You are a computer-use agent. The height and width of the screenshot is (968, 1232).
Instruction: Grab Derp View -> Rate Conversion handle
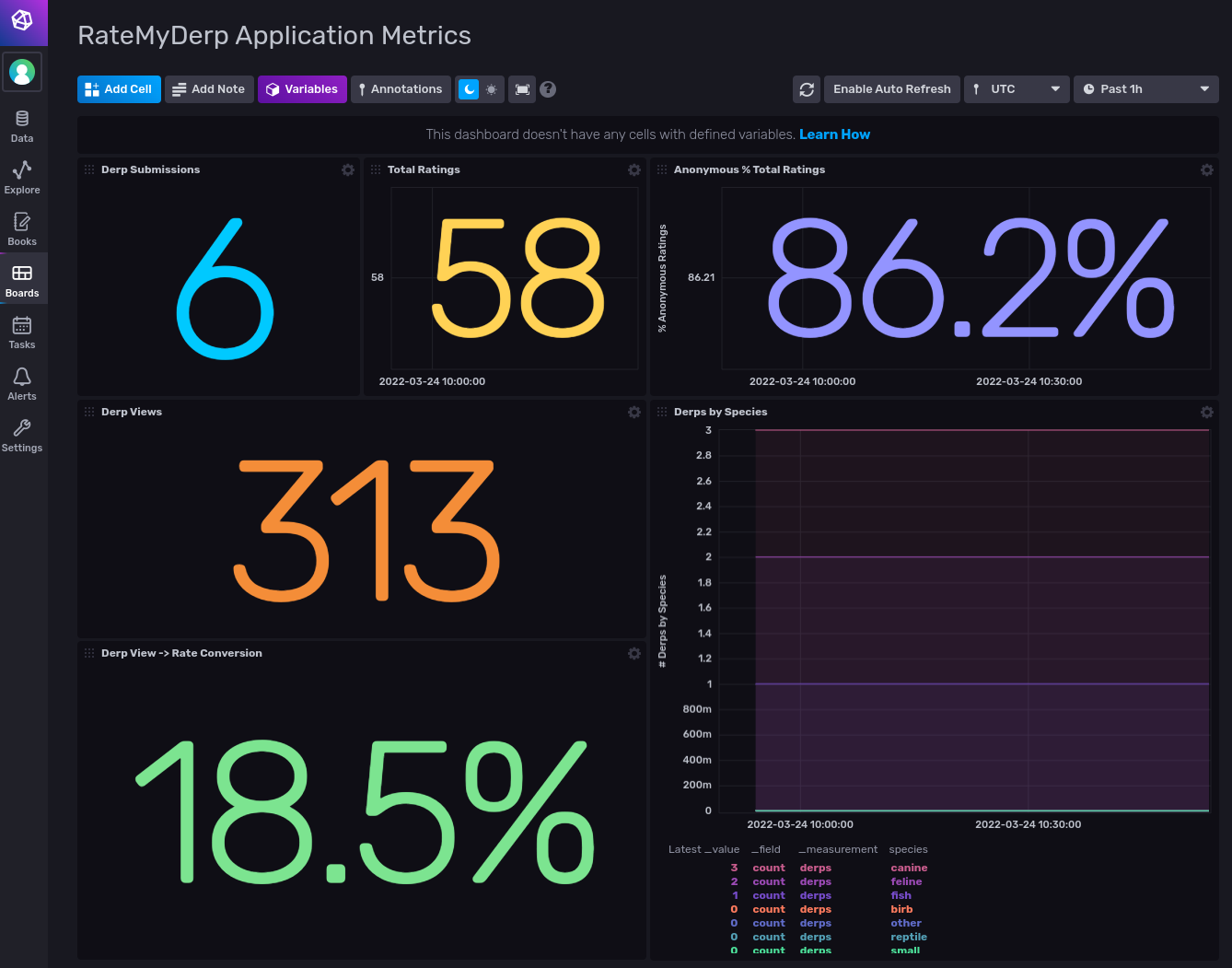[89, 653]
